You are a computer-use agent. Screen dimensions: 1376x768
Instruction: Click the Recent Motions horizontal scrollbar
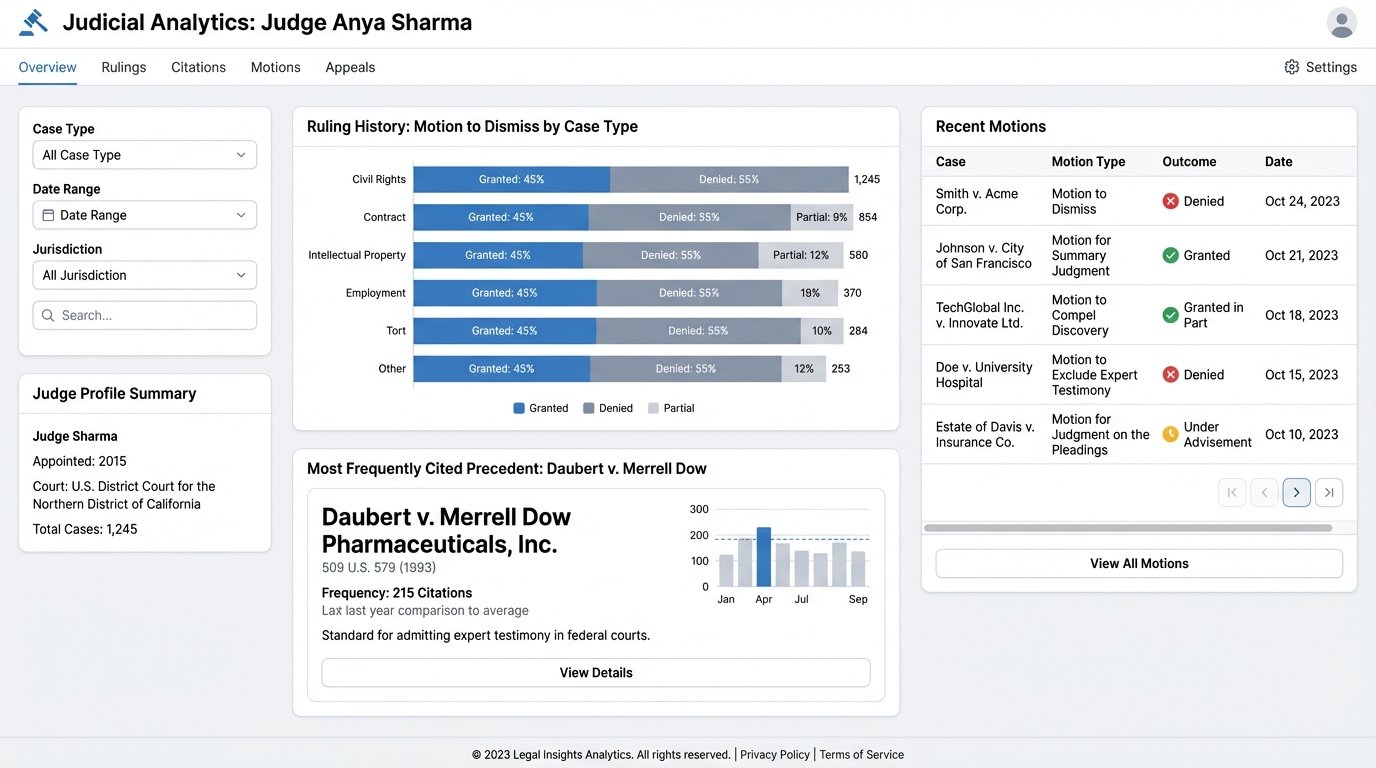click(x=1128, y=528)
